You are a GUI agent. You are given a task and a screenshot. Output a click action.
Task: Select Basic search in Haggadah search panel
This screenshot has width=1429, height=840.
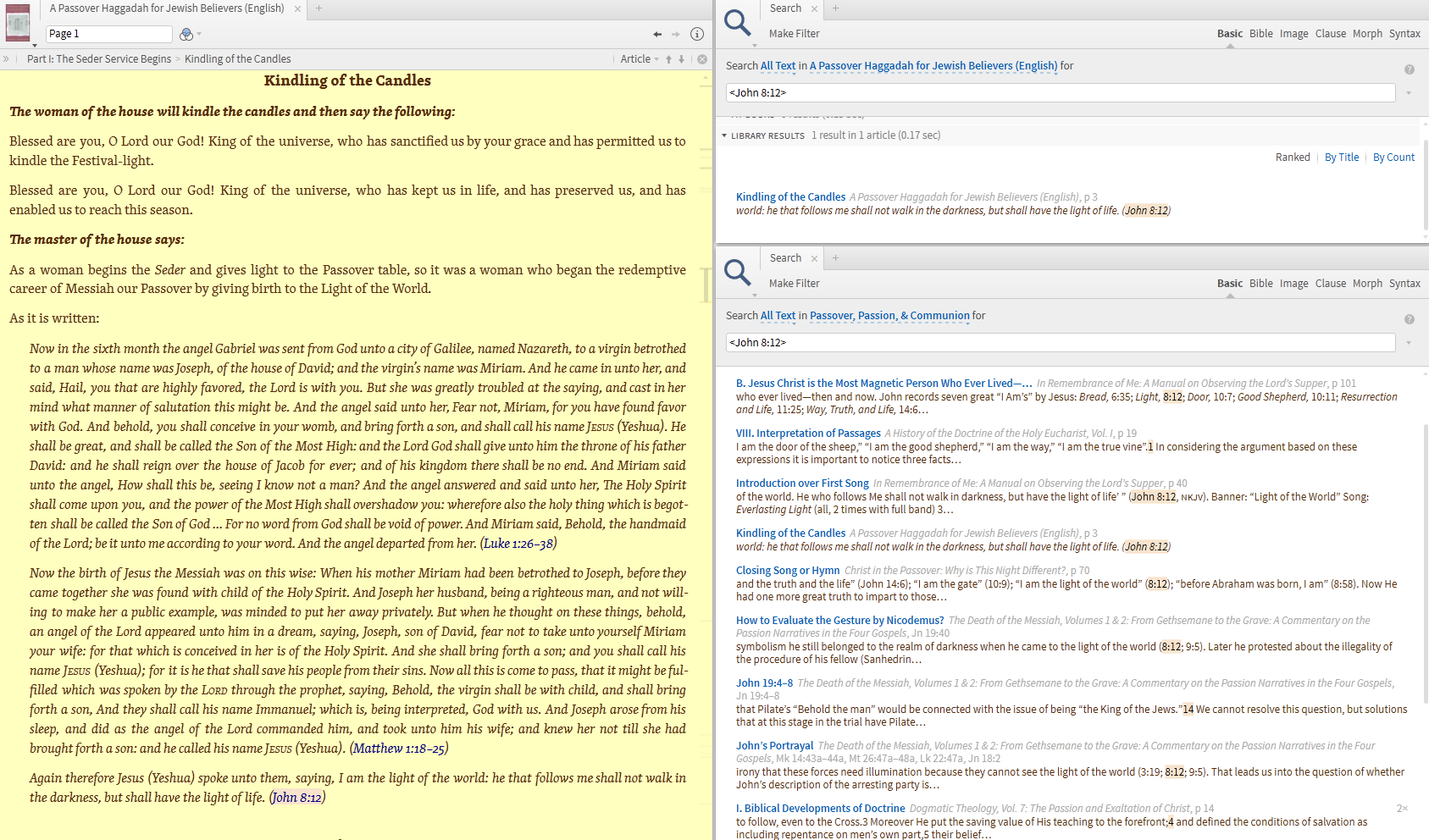coord(1230,34)
